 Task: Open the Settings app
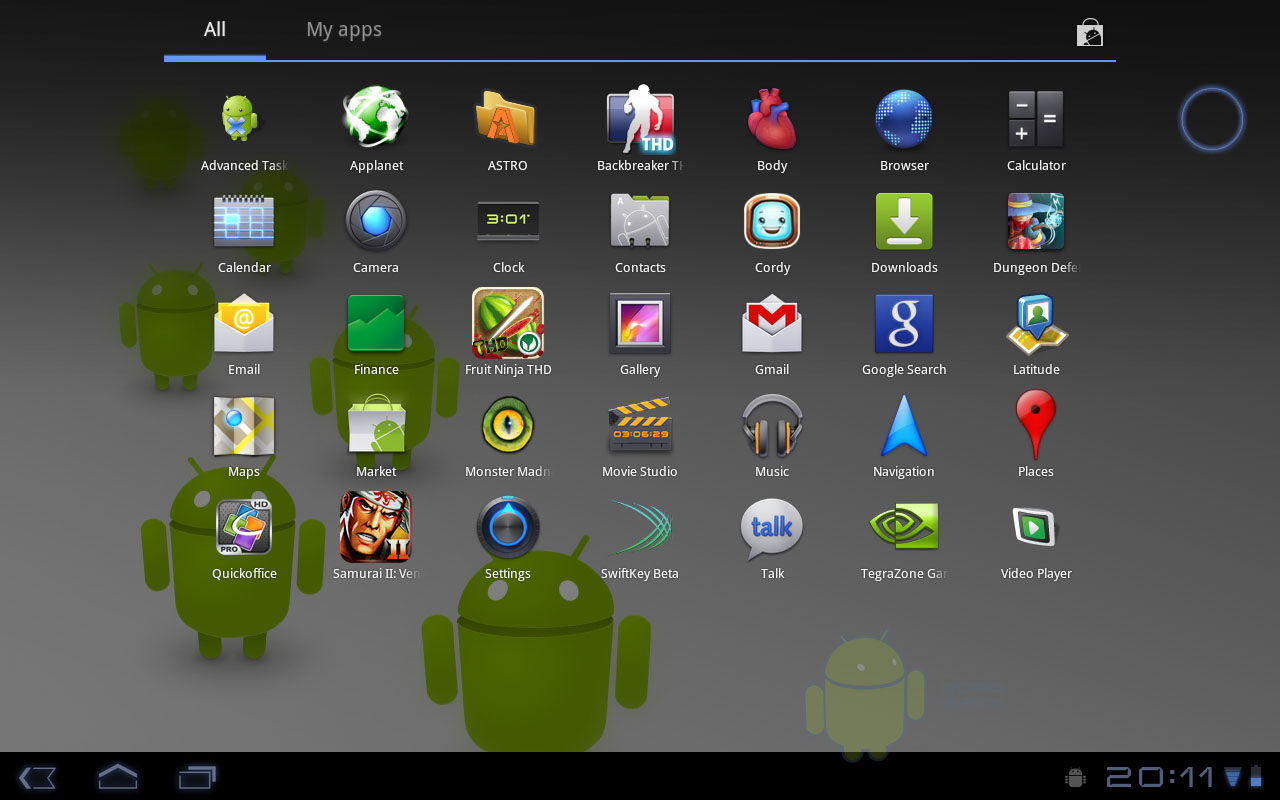pyautogui.click(x=508, y=528)
